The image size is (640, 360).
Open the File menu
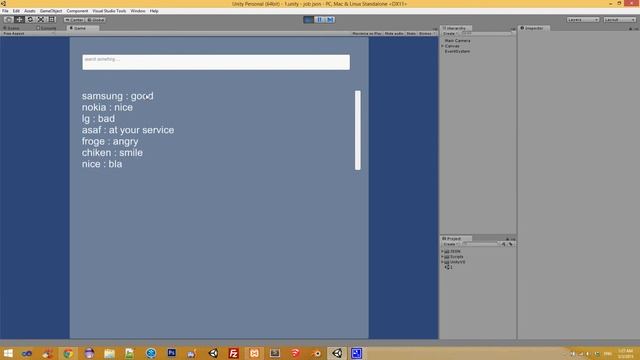5,11
